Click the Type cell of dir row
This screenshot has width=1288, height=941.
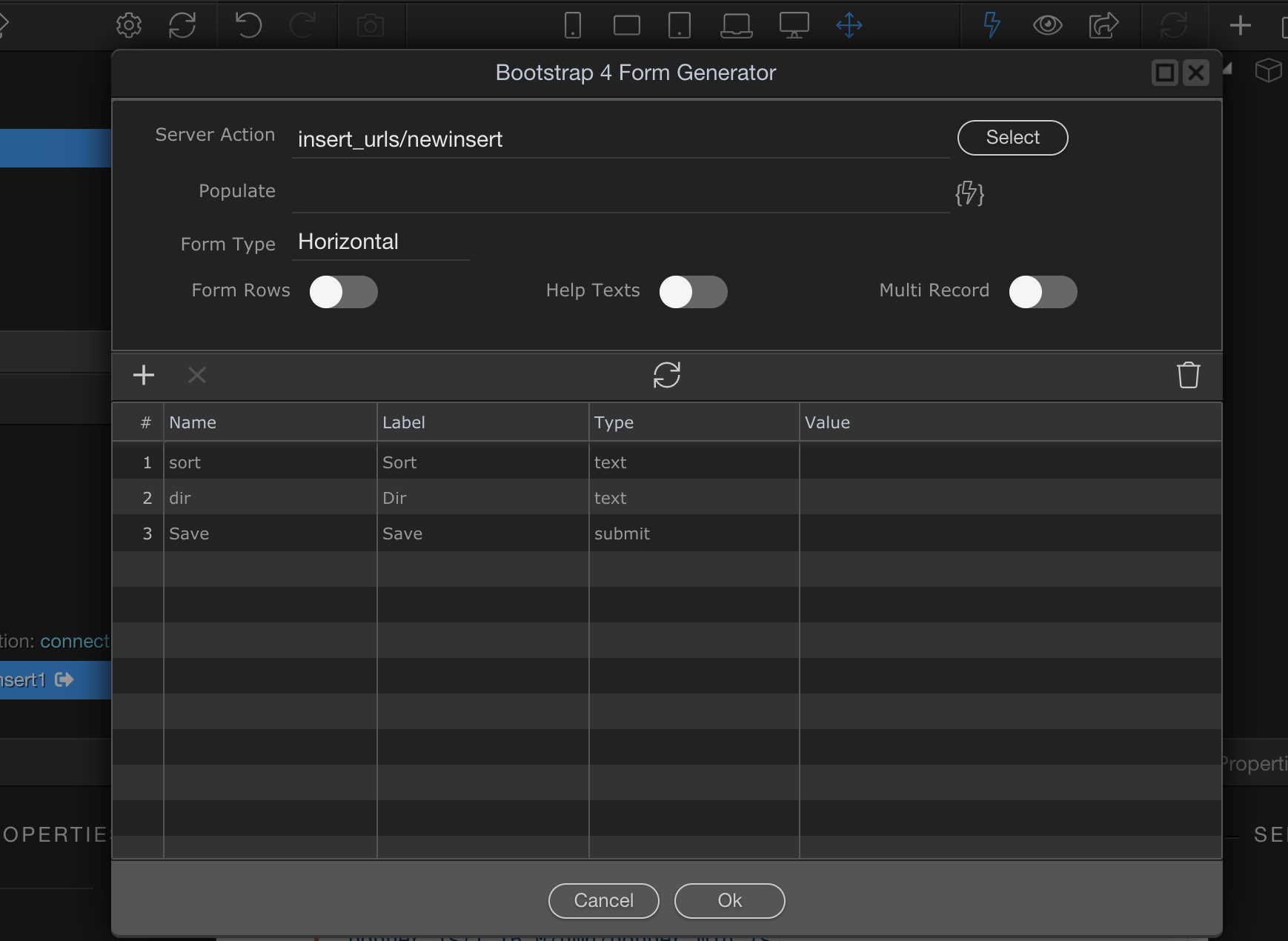[x=693, y=498]
